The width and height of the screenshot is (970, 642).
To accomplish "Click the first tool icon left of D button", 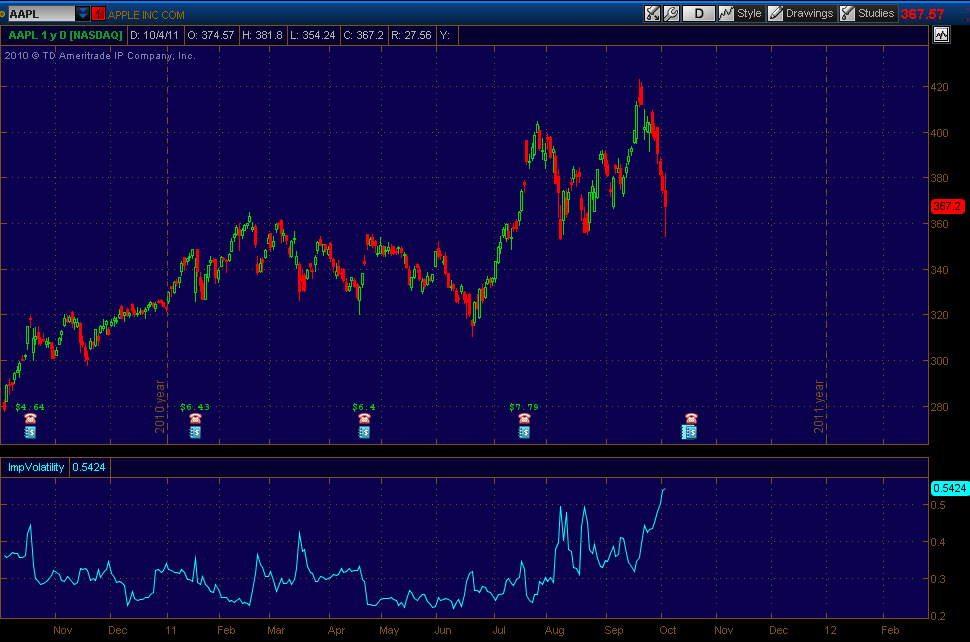I will pos(652,14).
